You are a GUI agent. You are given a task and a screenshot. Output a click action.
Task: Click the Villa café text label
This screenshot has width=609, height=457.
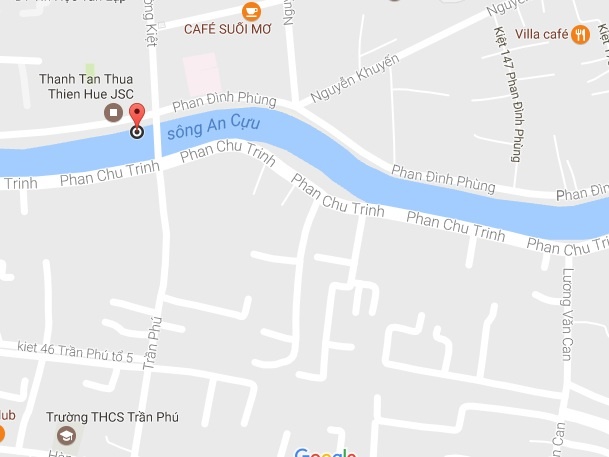click(x=542, y=34)
